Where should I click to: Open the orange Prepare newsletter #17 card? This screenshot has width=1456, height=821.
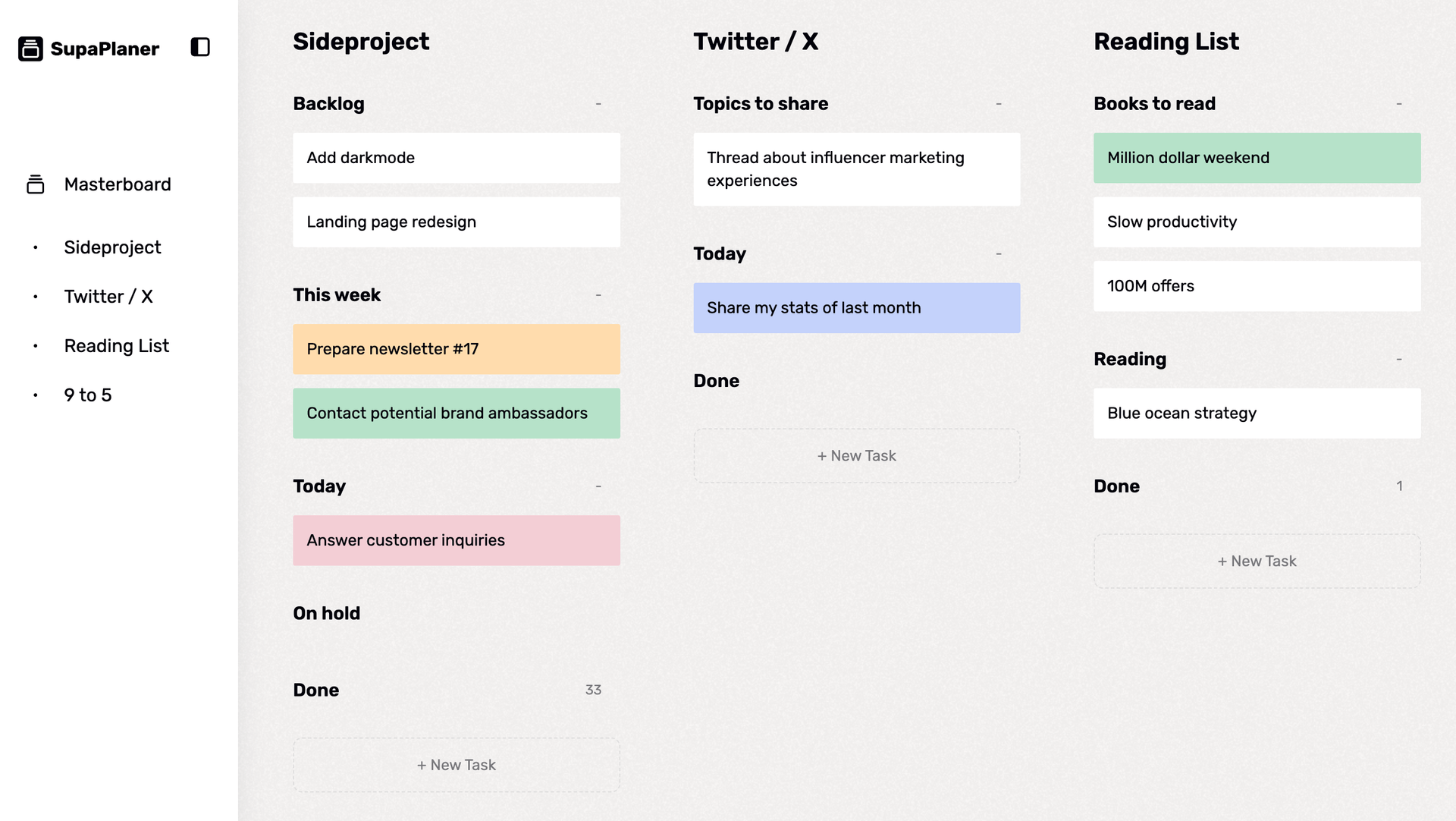pos(457,349)
